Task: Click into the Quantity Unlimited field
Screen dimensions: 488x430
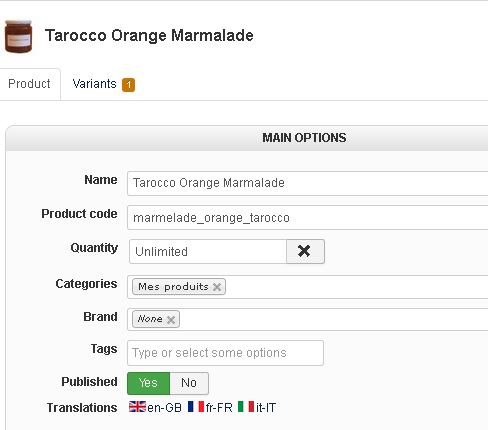Action: click(208, 251)
